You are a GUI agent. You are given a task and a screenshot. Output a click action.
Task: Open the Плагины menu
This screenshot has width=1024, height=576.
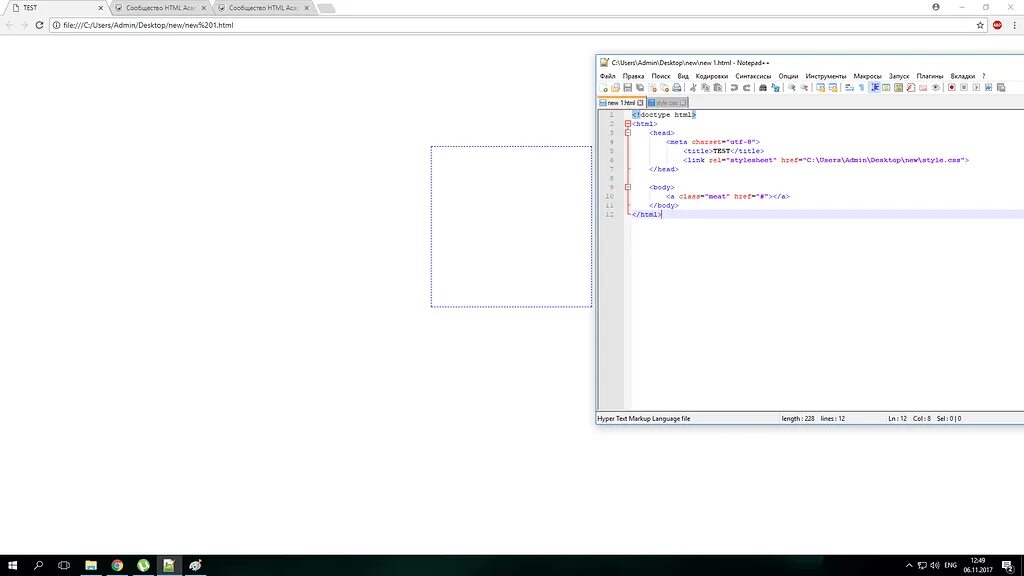pos(930,76)
